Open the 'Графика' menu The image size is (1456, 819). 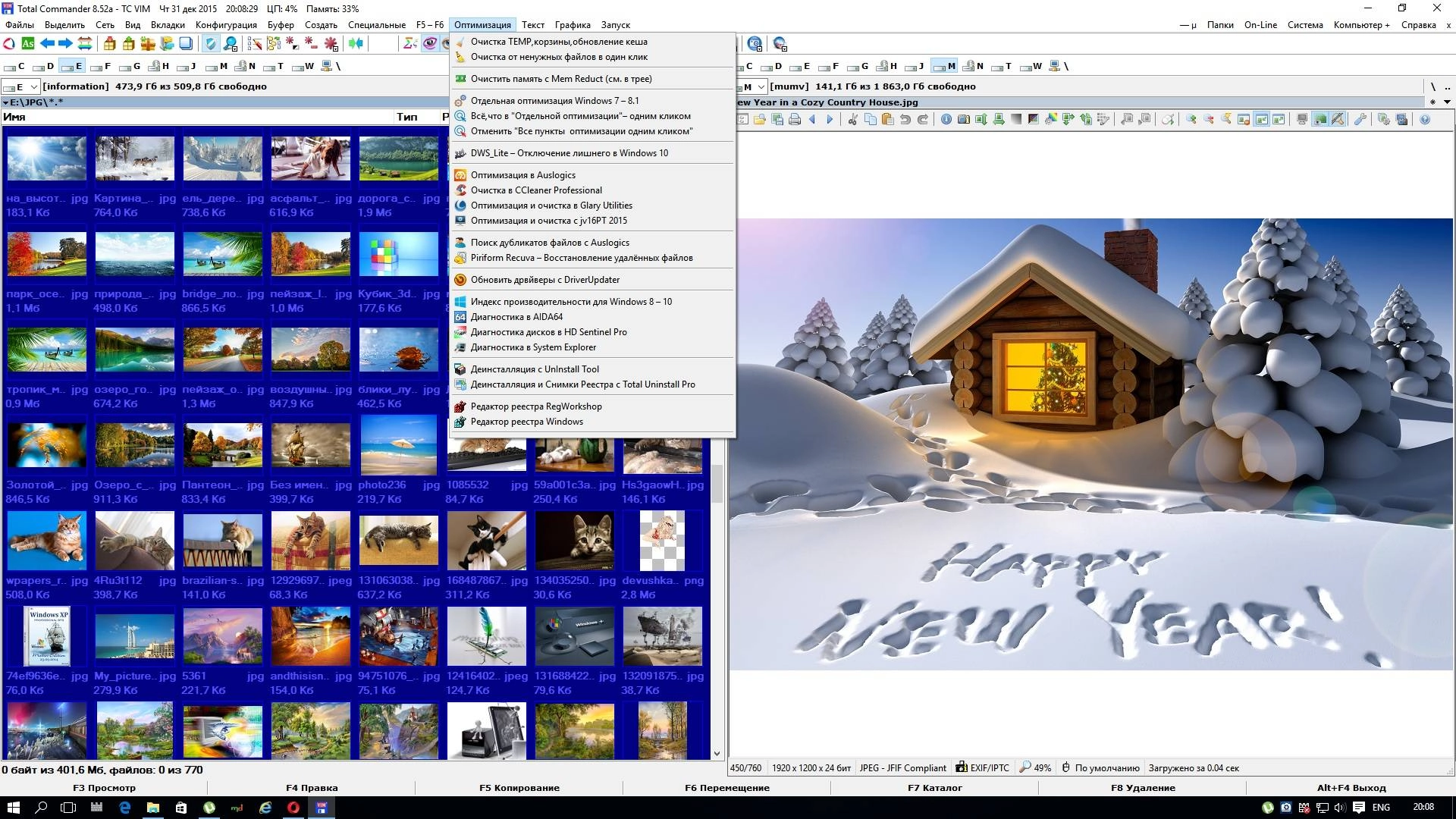(573, 25)
